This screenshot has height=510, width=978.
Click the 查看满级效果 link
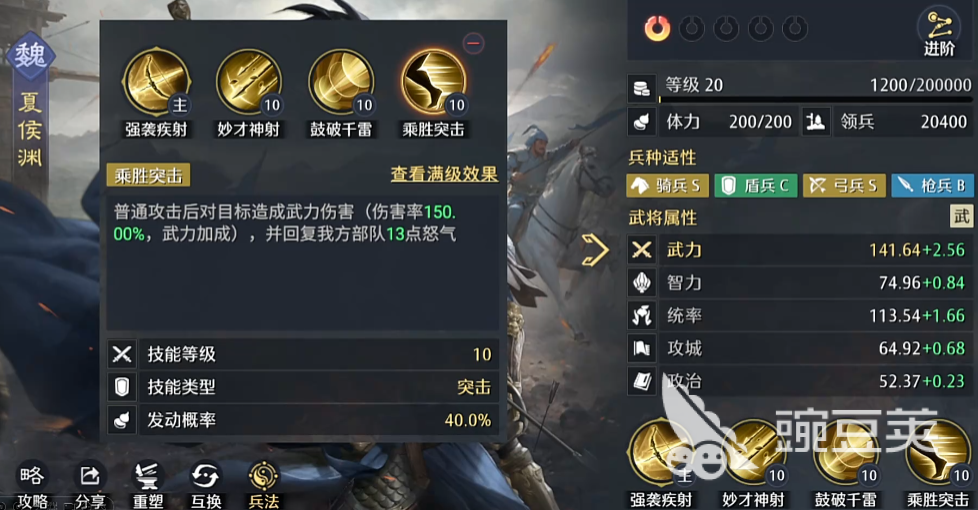[x=444, y=175]
